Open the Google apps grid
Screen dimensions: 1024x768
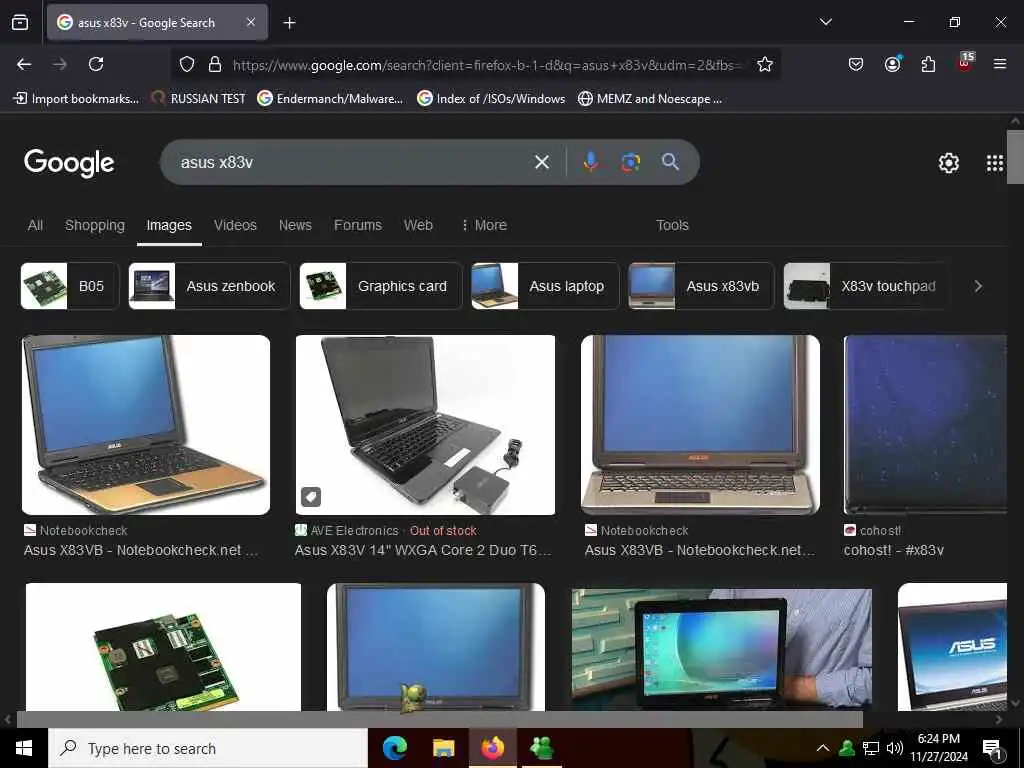994,163
